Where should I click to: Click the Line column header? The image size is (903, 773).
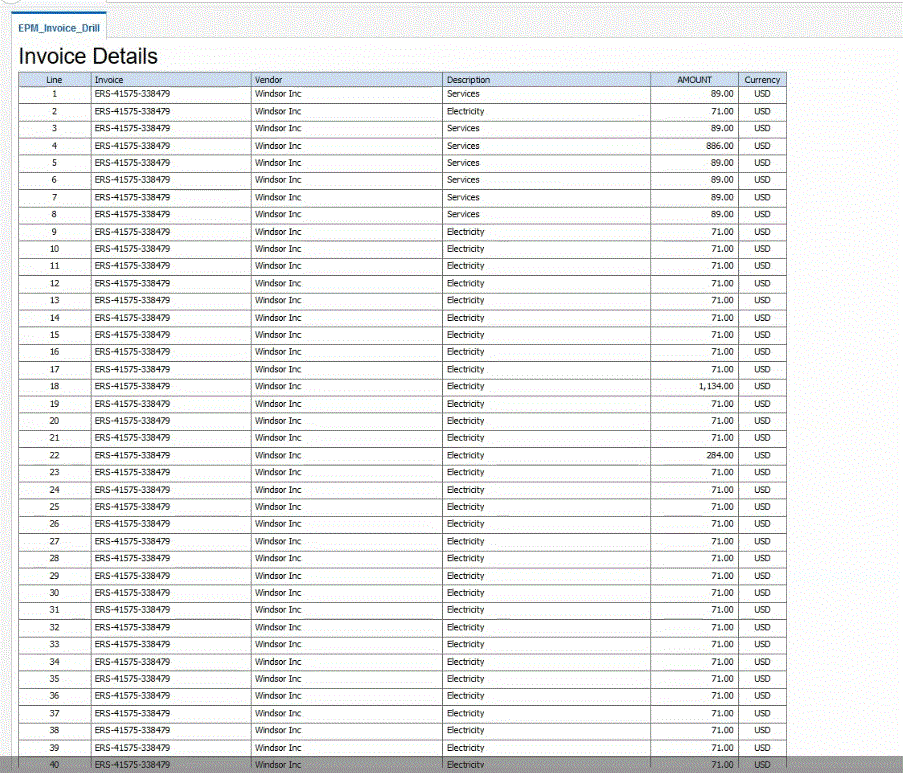click(x=53, y=79)
